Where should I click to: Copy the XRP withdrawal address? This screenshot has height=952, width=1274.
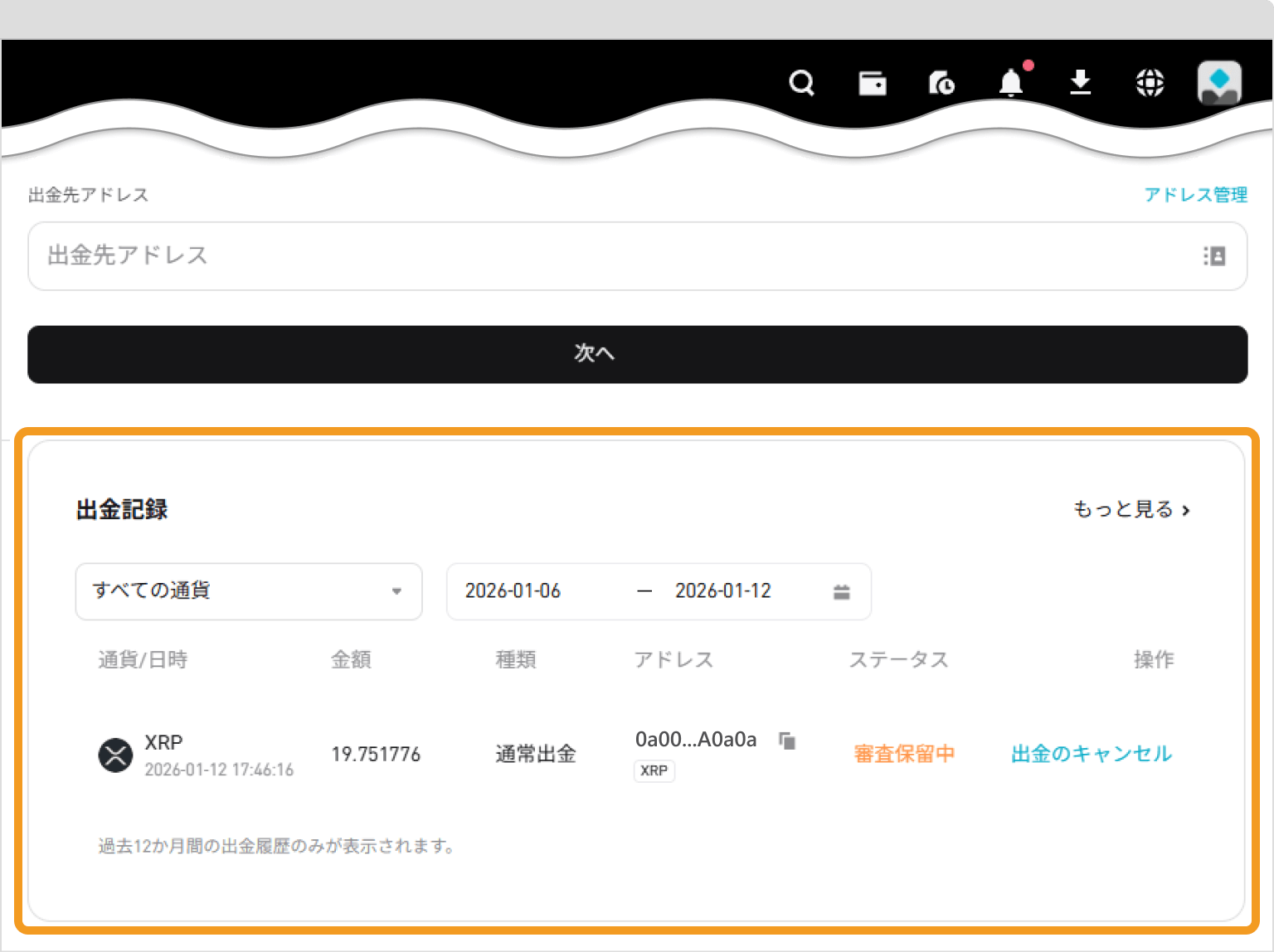785,741
